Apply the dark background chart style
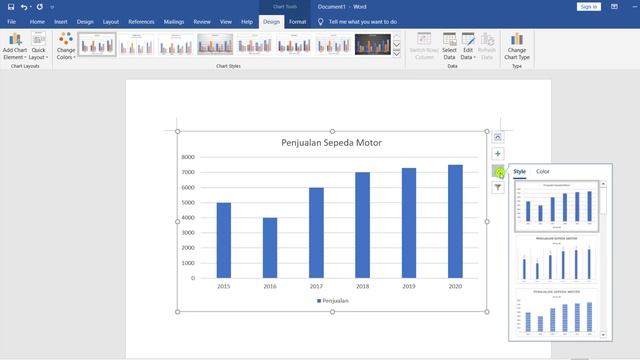The width and height of the screenshot is (640, 360). (373, 44)
